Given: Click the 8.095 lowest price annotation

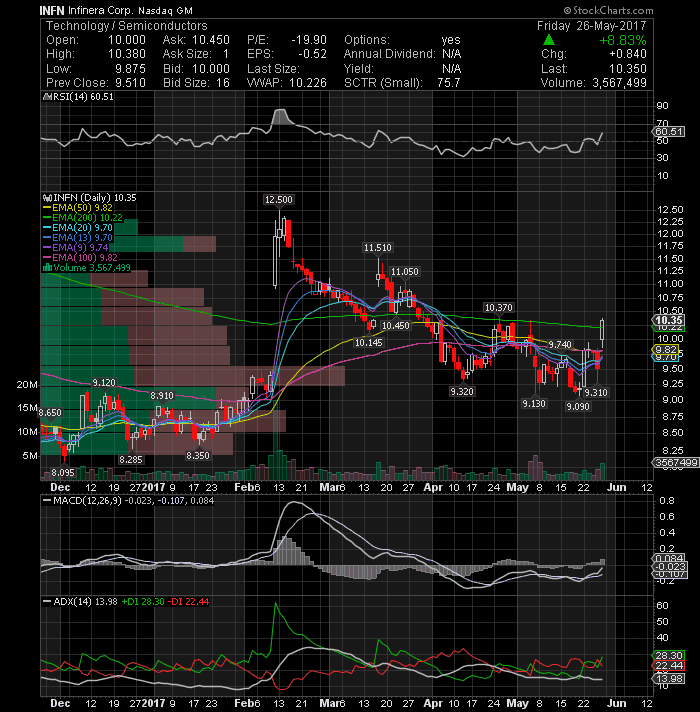Looking at the screenshot, I should click(63, 473).
